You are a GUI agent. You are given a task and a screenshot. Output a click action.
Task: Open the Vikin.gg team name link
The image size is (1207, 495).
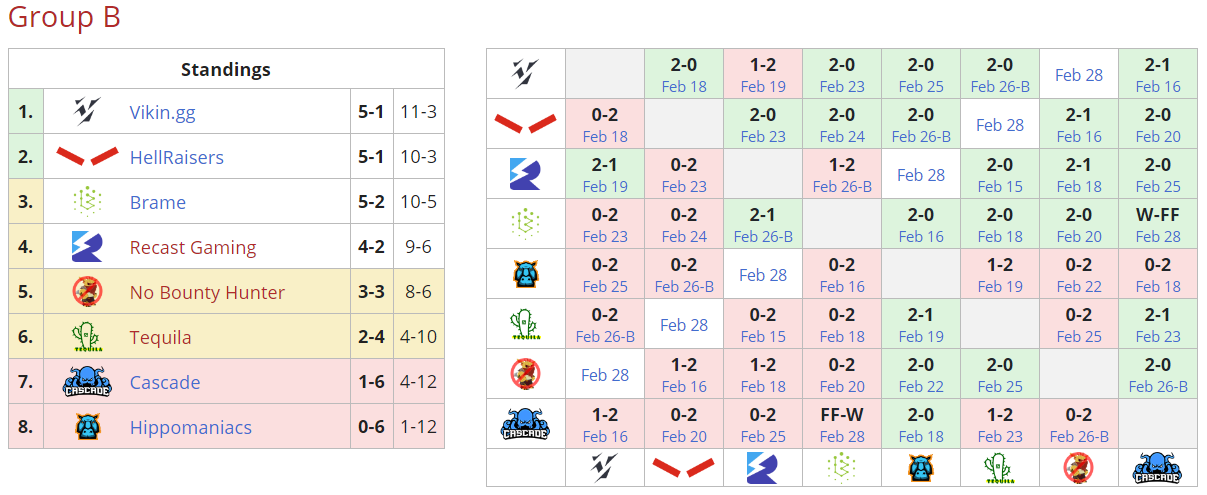tap(162, 112)
